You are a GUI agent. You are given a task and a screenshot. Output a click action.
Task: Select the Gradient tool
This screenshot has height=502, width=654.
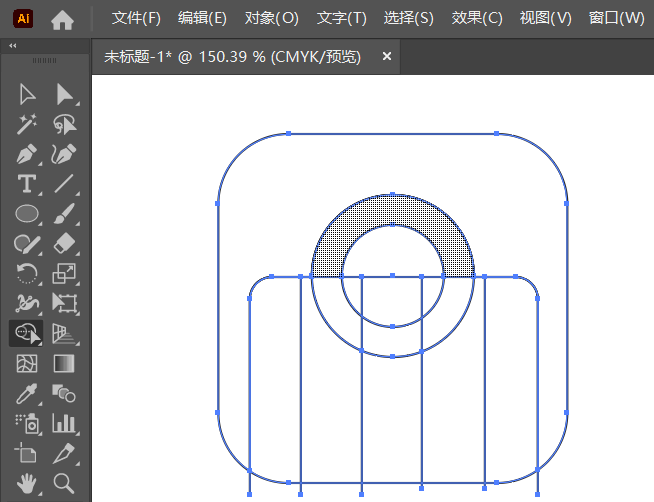point(64,364)
